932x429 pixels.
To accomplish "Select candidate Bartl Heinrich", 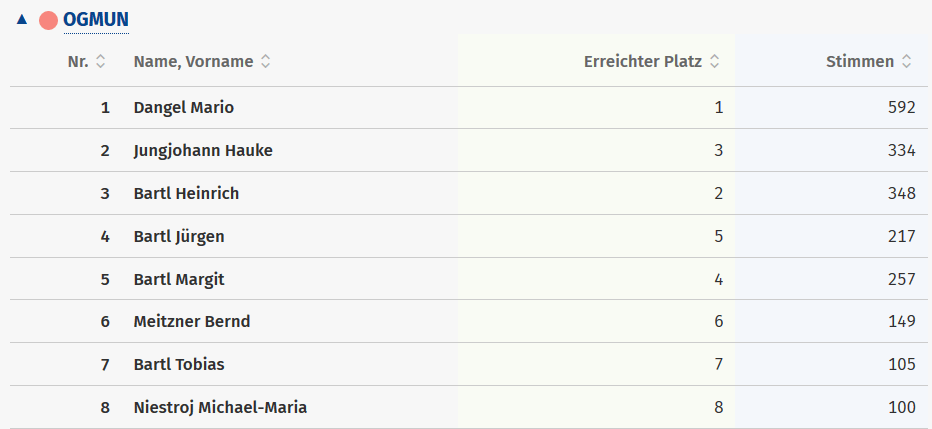I will click(186, 194).
